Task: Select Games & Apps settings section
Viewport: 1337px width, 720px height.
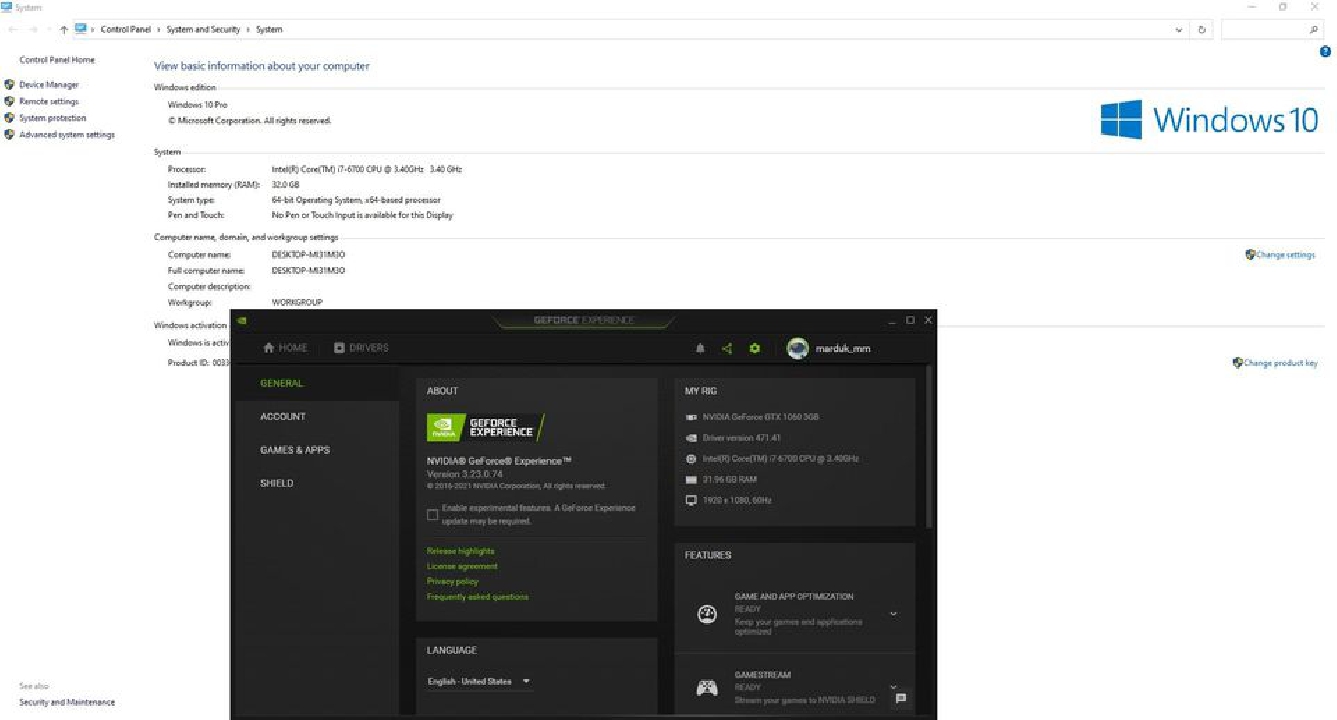Action: (295, 450)
